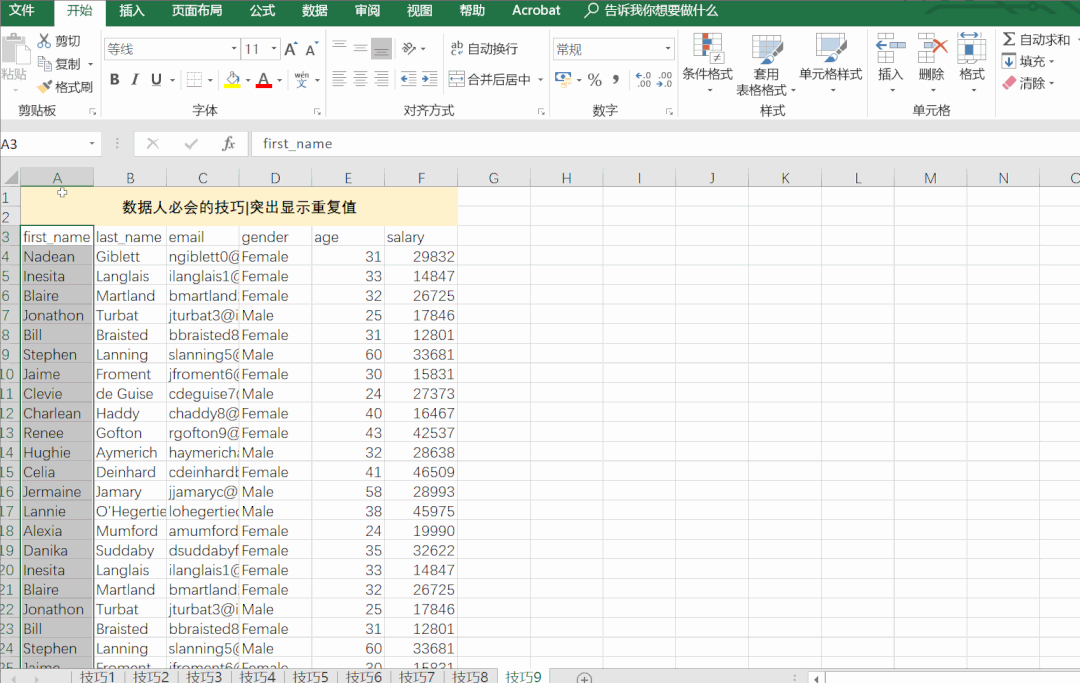This screenshot has height=683, width=1080.
Task: Click AutoSum (自动求和)
Action: [1037, 39]
